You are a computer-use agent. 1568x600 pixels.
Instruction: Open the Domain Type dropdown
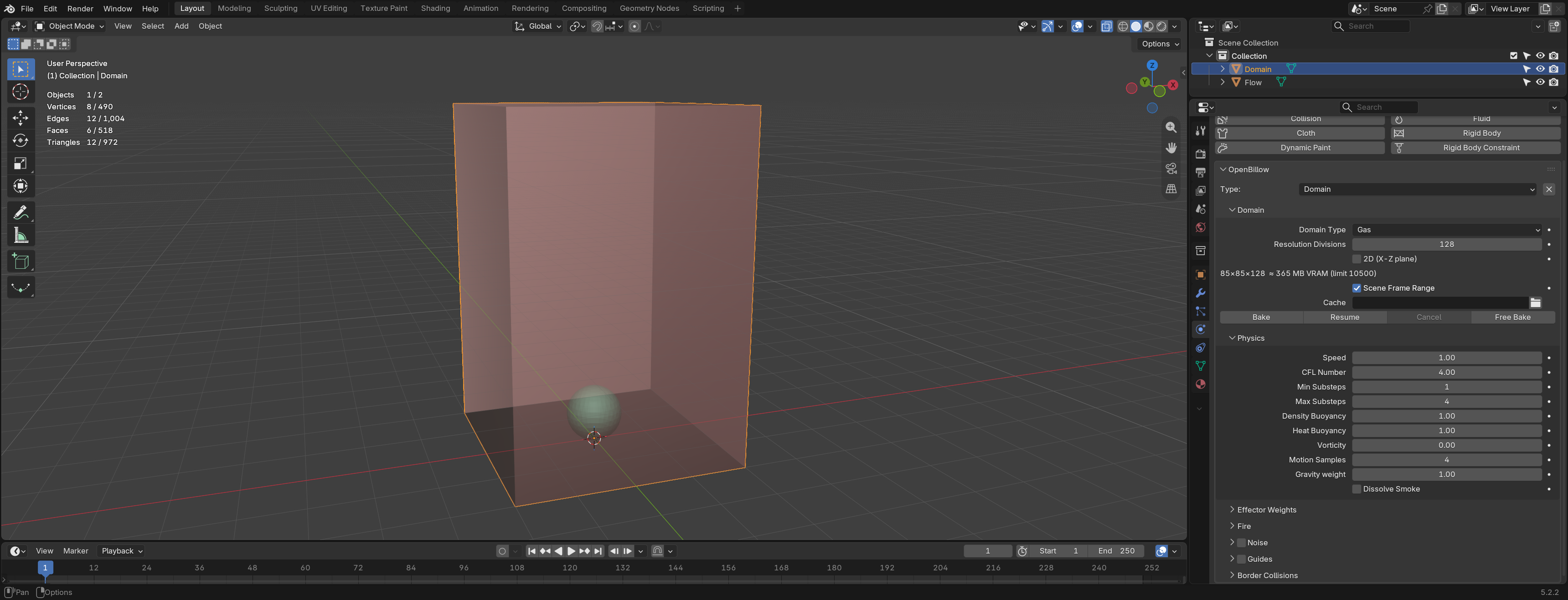pos(1447,230)
